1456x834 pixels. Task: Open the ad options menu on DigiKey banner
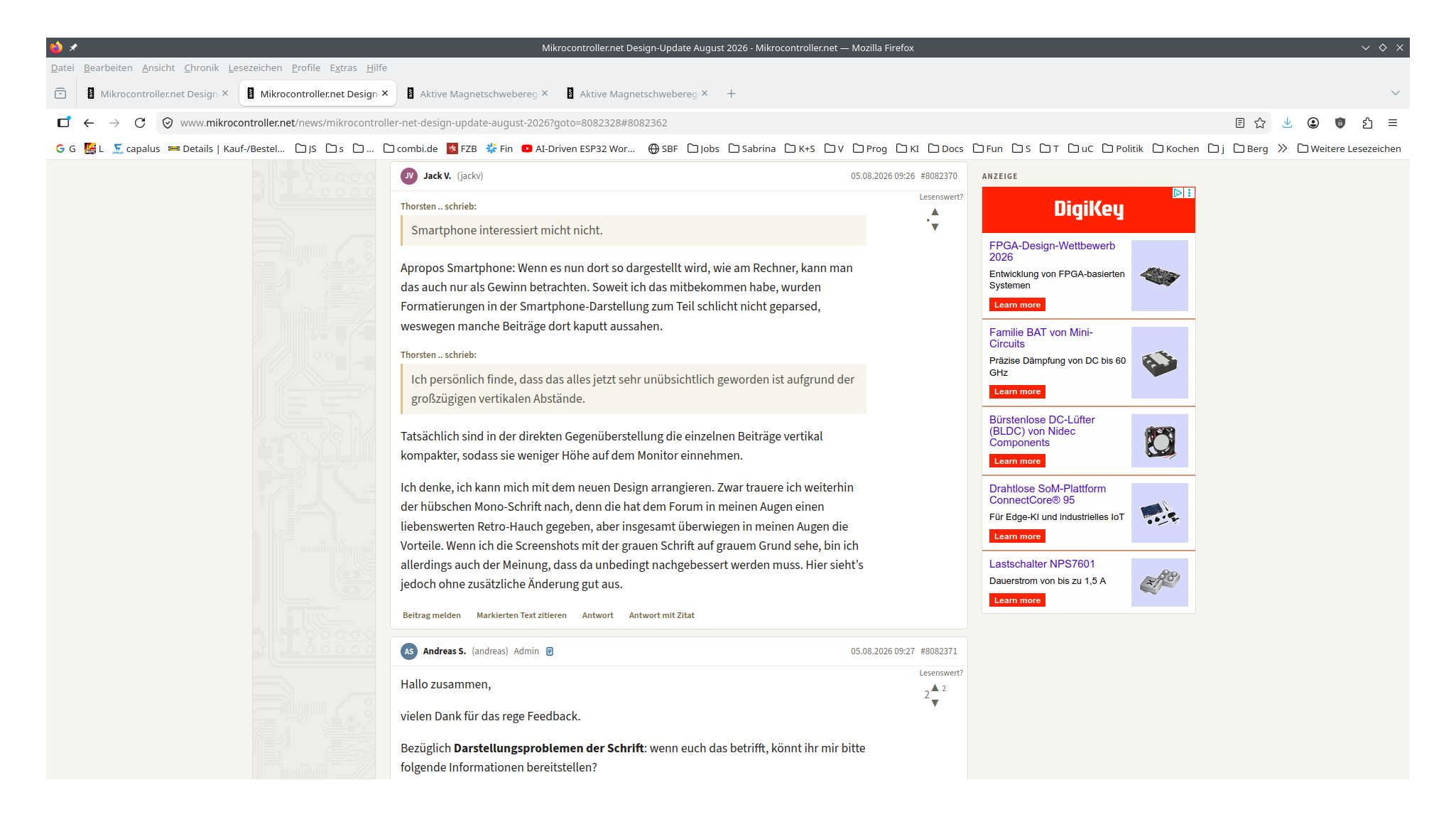(x=1190, y=193)
